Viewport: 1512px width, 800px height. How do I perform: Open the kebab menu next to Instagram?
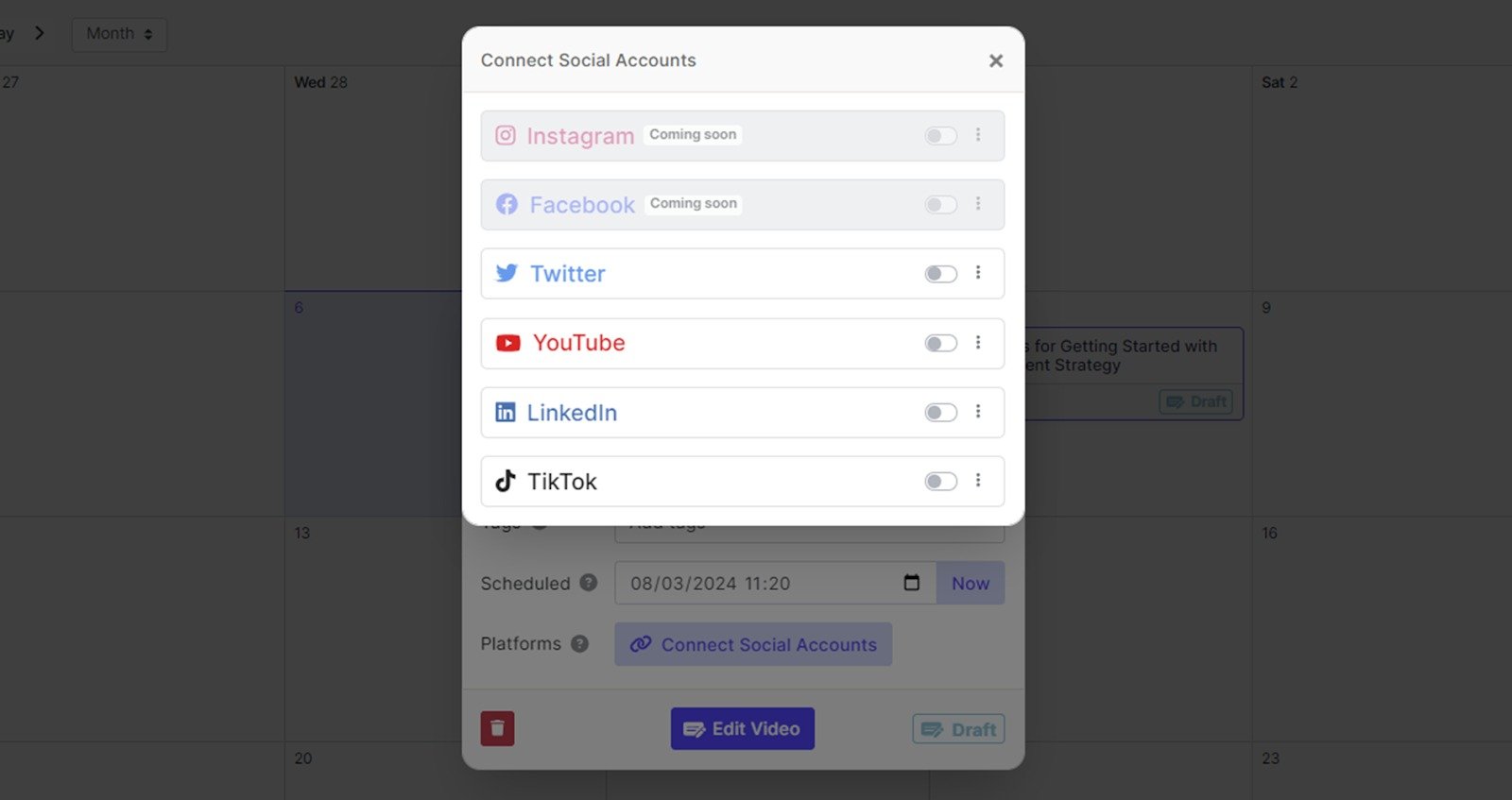point(978,135)
